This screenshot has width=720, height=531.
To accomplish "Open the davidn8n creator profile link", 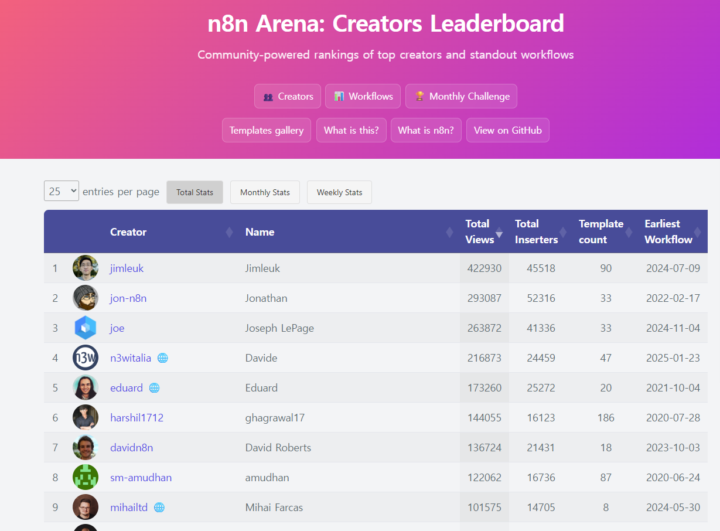I will (131, 447).
